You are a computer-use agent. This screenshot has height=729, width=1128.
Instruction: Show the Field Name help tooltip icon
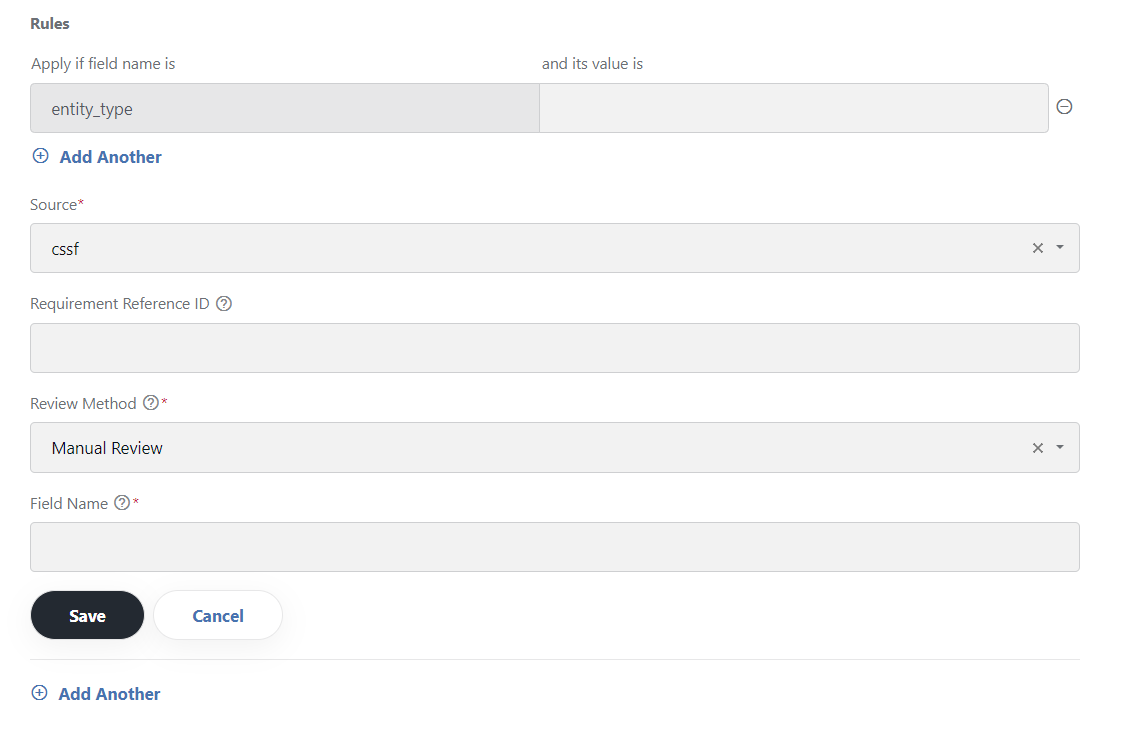point(122,503)
